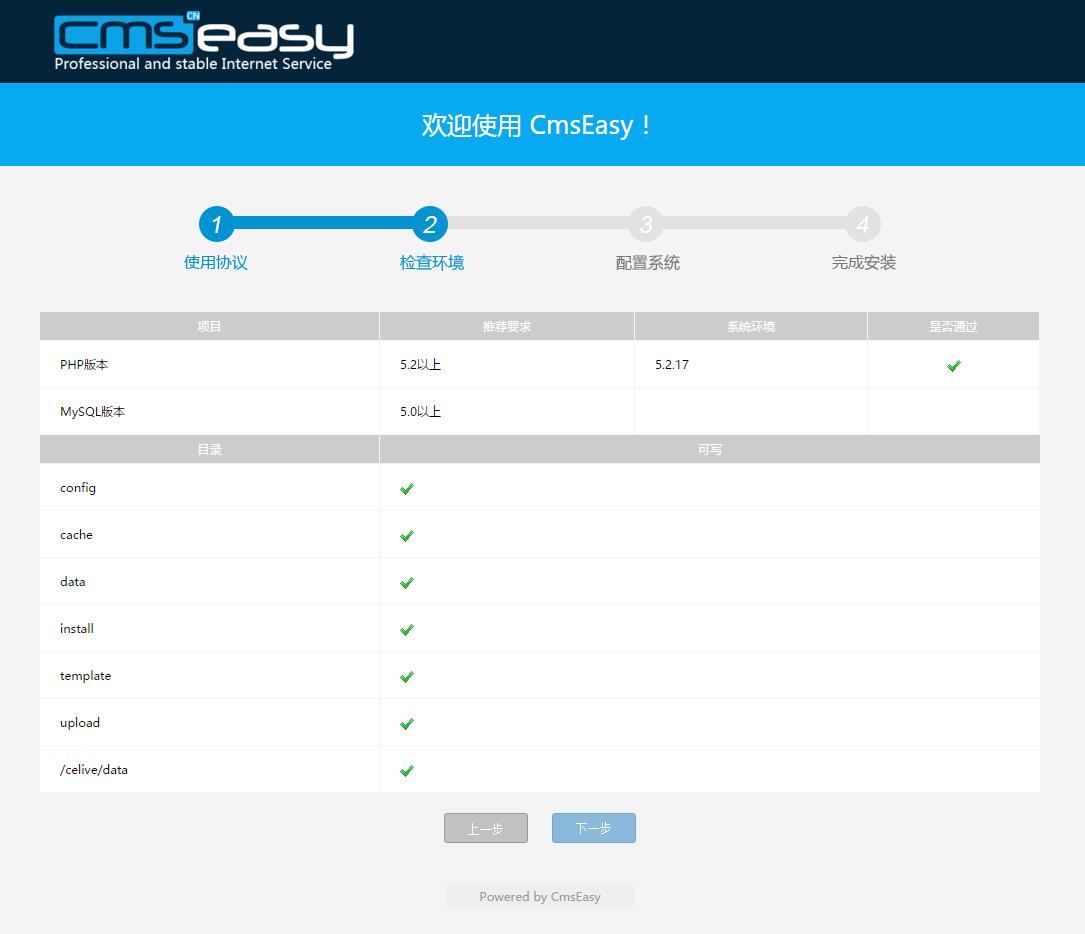Click the template directory writable checkmark
Image resolution: width=1085 pixels, height=934 pixels.
(x=407, y=677)
